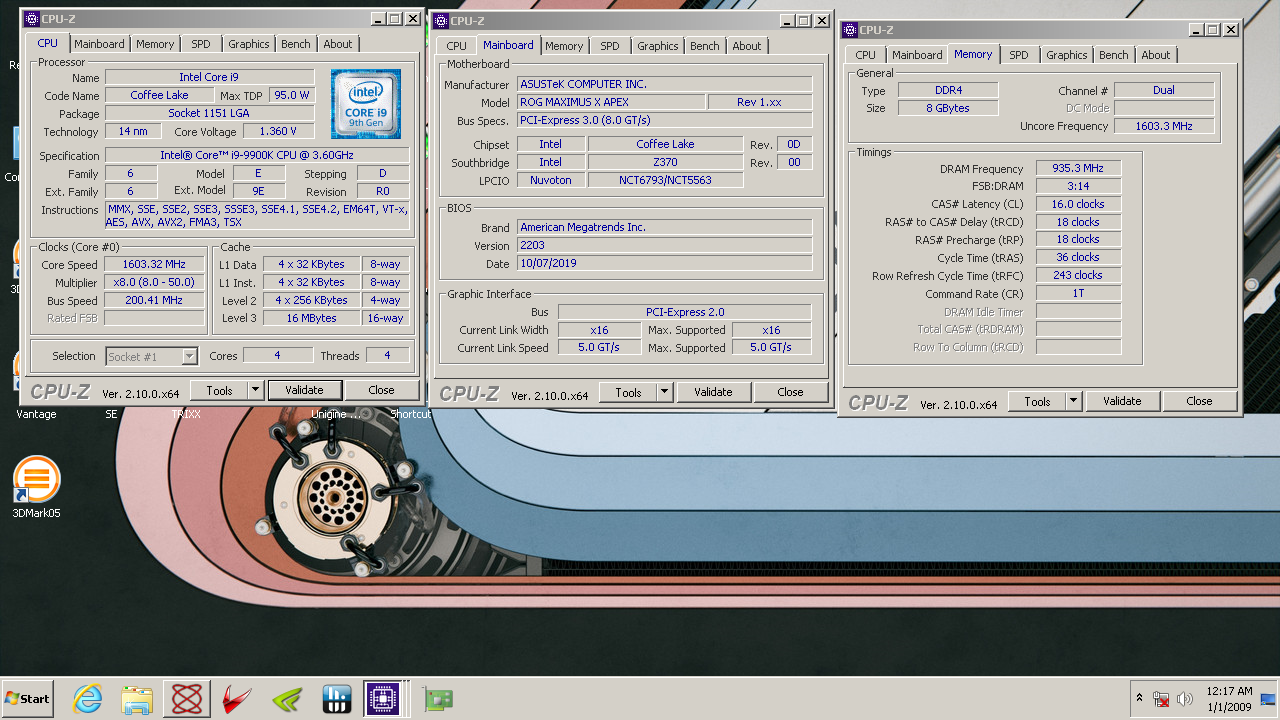Go to Bench tab in right Memory window

point(1113,55)
